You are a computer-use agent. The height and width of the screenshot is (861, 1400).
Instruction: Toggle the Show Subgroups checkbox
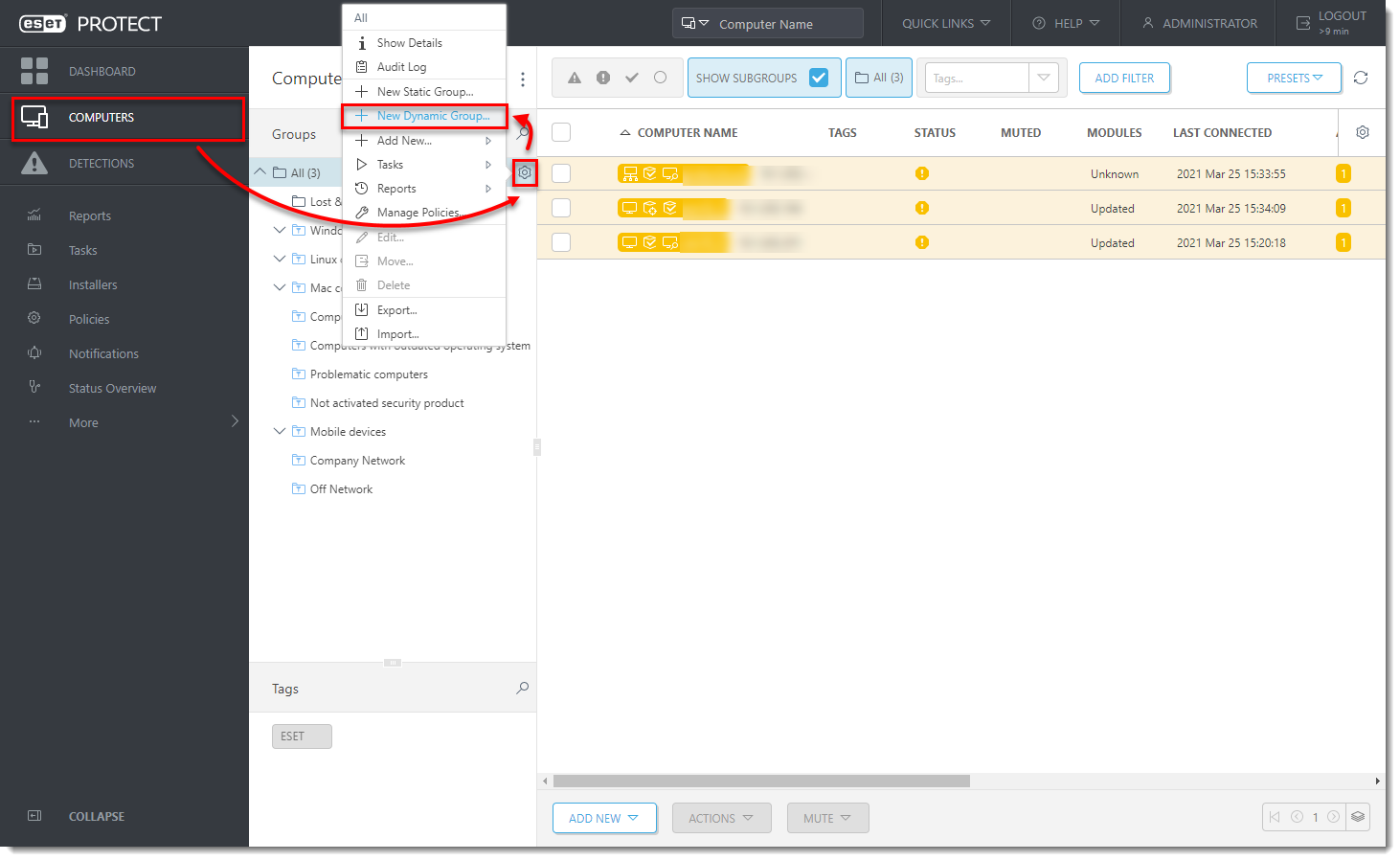819,78
